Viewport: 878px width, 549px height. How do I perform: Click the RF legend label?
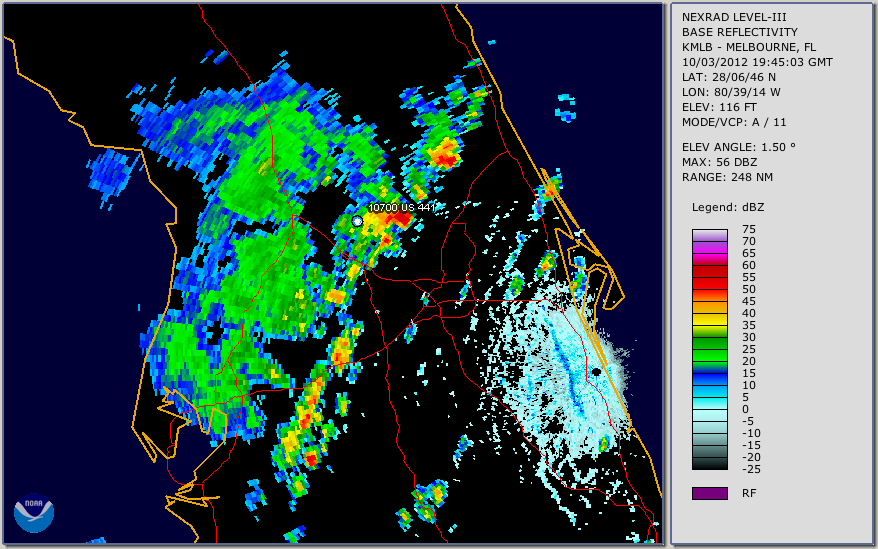pyautogui.click(x=749, y=494)
